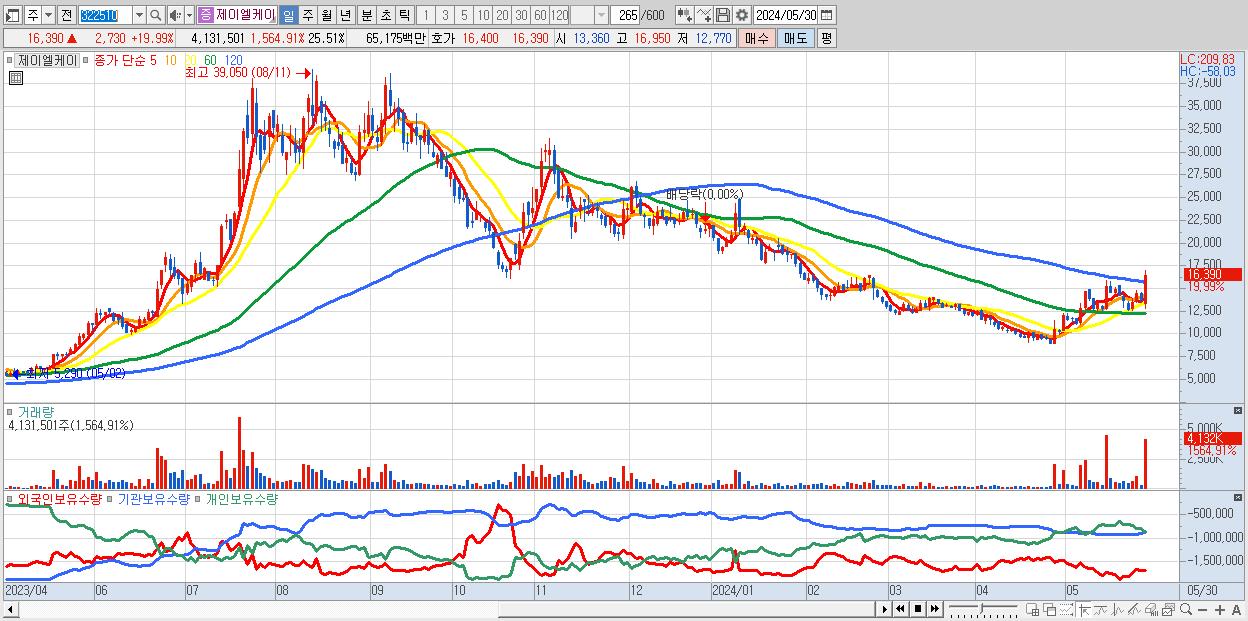
Task: Select the 월 monthly period tab
Action: tap(326, 15)
